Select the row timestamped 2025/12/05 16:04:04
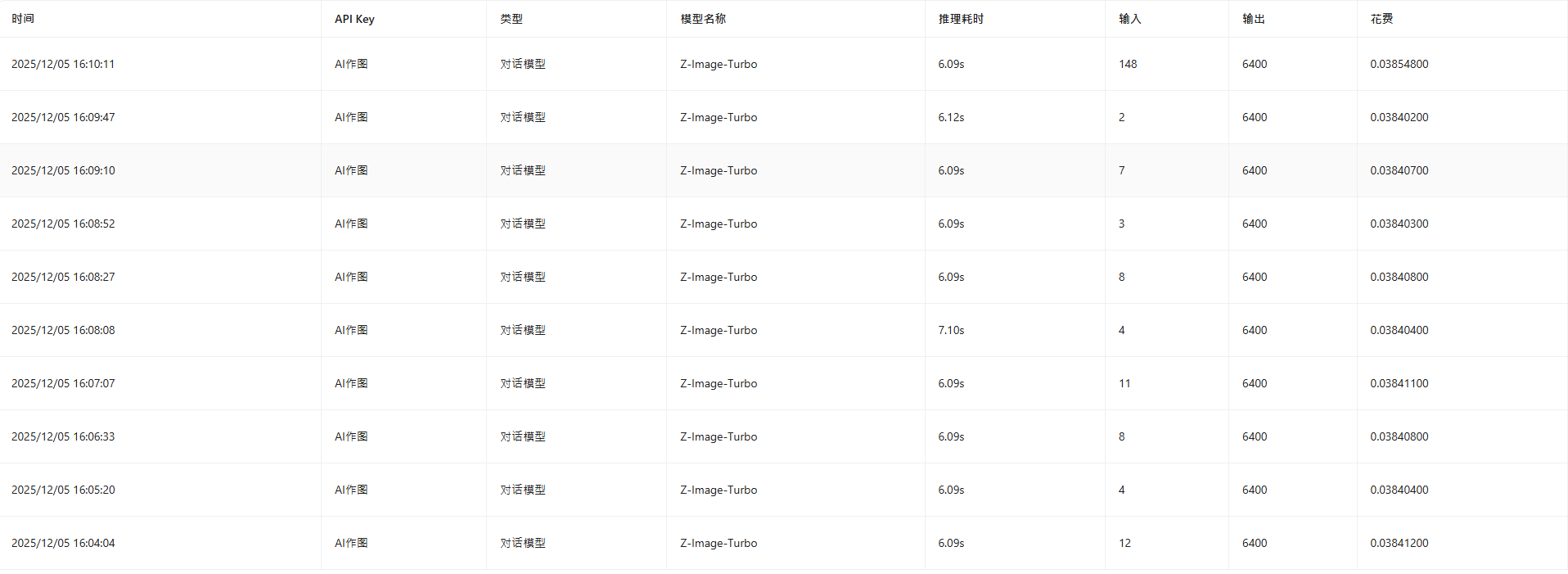Viewport: 1568px width, 574px height. tap(784, 543)
